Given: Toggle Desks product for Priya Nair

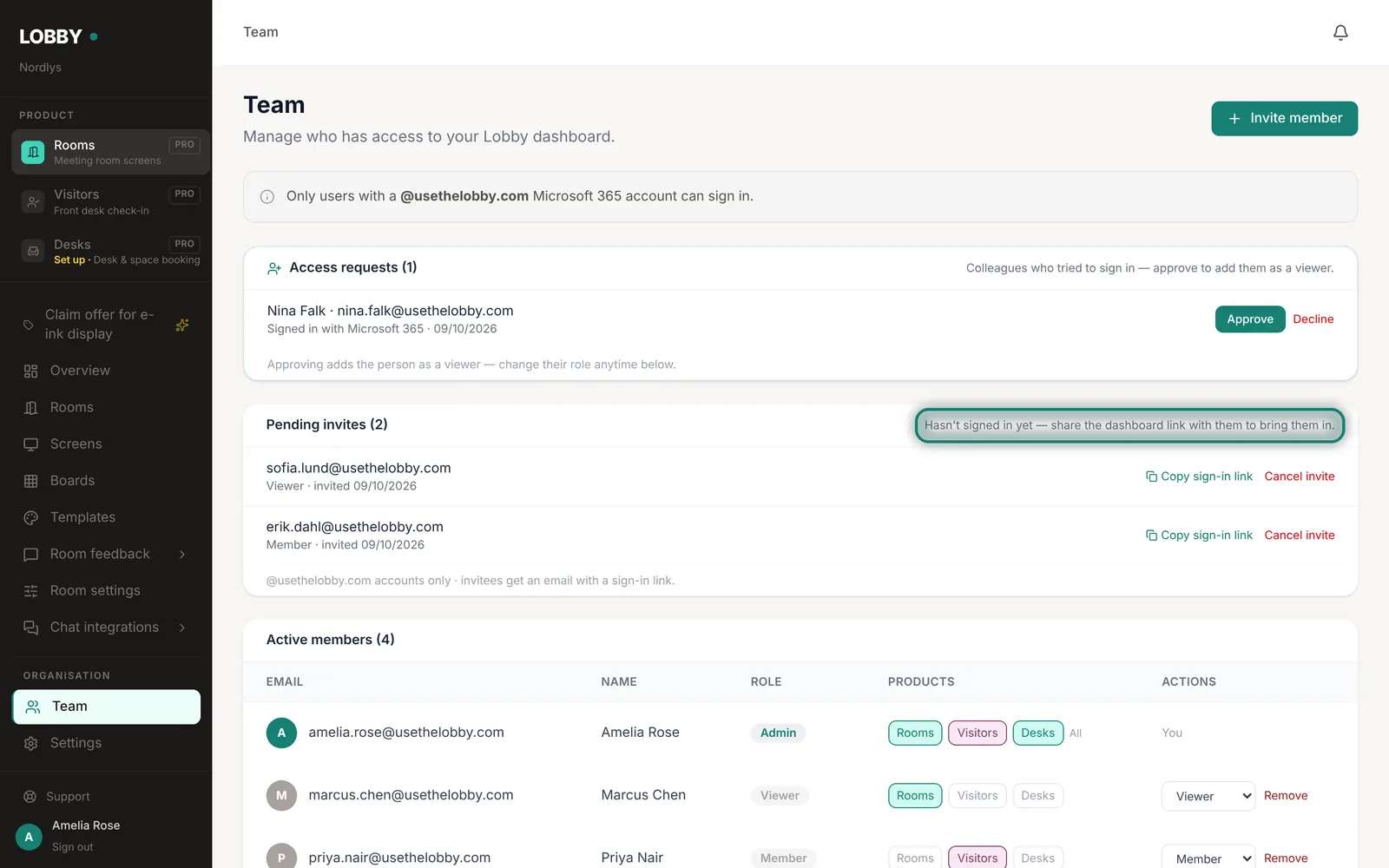Looking at the screenshot, I should [x=1037, y=858].
